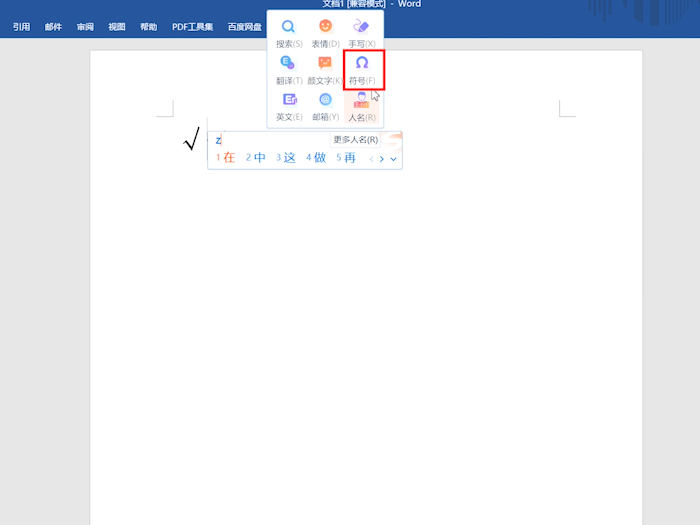Choose candidate 4 做
700x525 pixels.
tap(316, 158)
